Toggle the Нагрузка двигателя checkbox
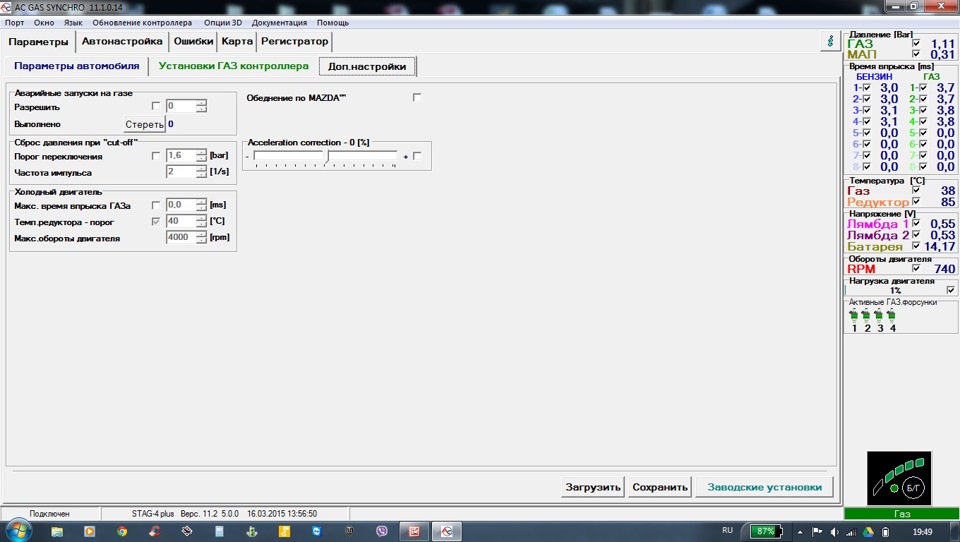The height and width of the screenshot is (542, 960). (951, 290)
